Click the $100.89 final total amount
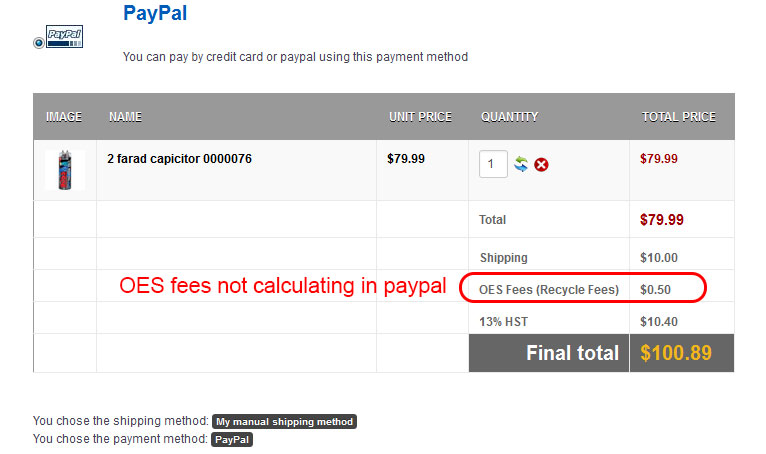This screenshot has height=454, width=766. [x=677, y=353]
